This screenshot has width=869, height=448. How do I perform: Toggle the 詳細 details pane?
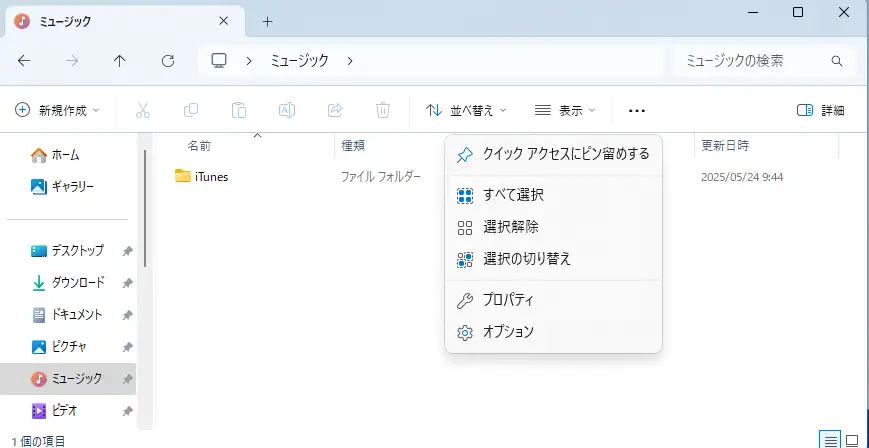(820, 110)
